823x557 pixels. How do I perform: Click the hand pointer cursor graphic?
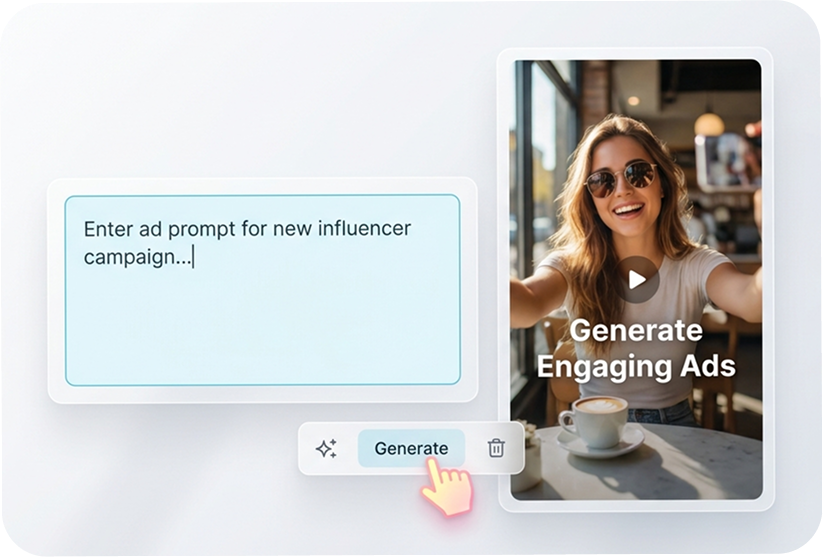point(448,487)
